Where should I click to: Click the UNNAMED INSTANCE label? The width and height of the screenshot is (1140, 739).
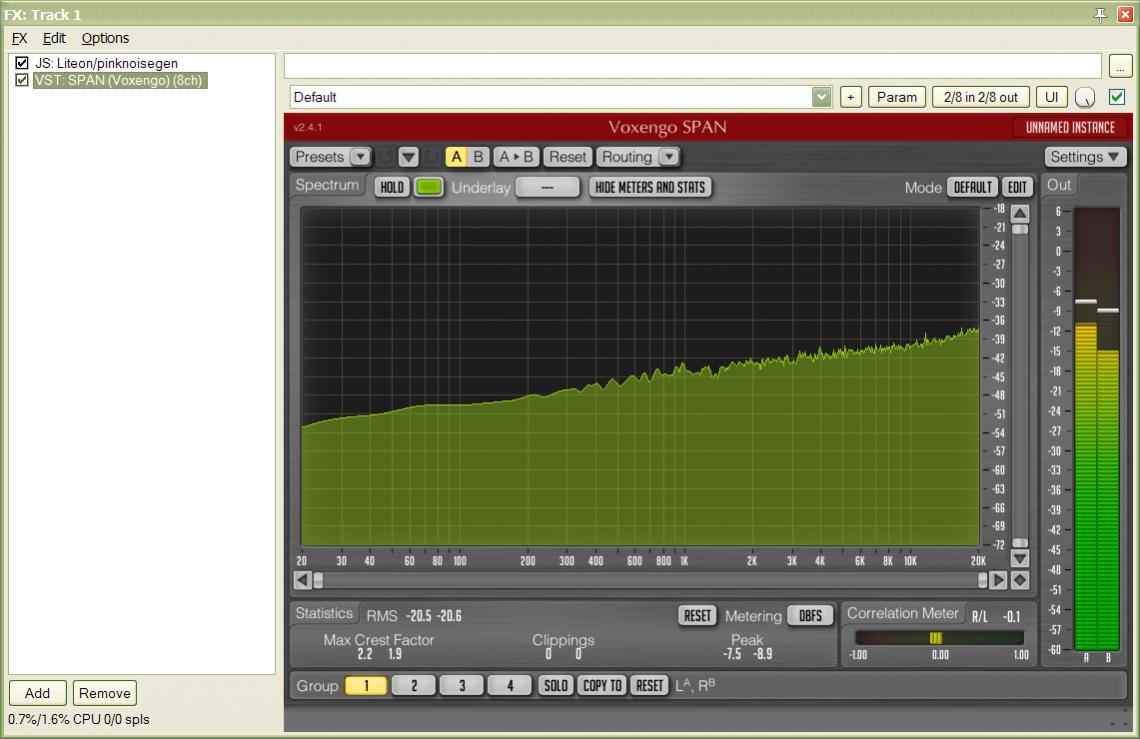pyautogui.click(x=1069, y=127)
